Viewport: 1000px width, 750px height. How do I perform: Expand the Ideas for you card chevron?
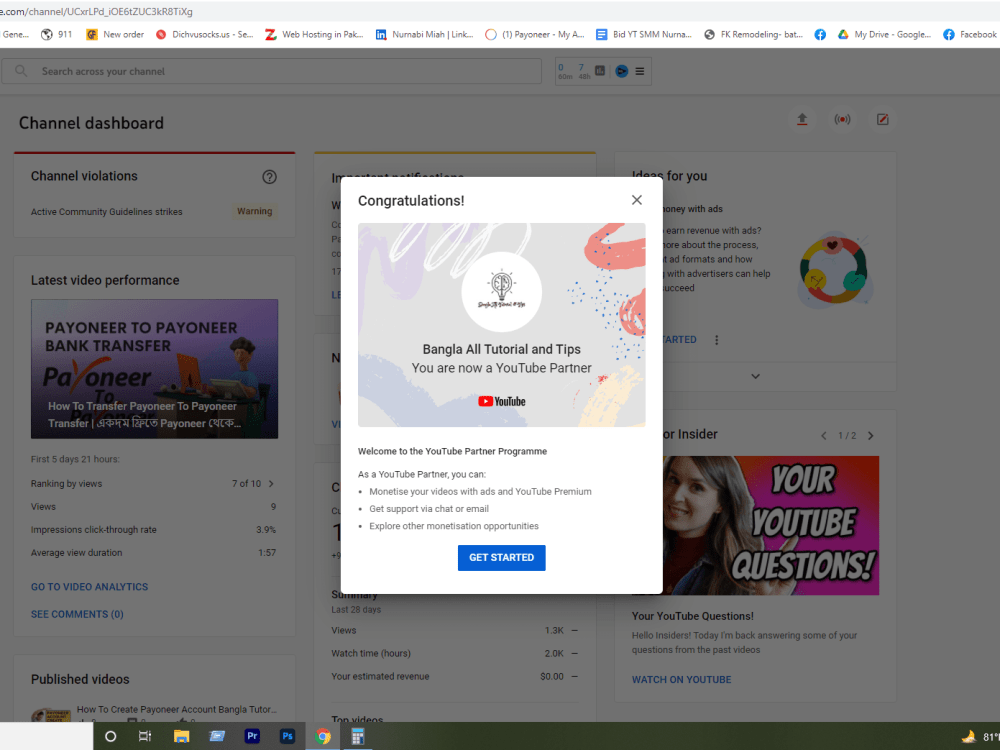point(755,376)
